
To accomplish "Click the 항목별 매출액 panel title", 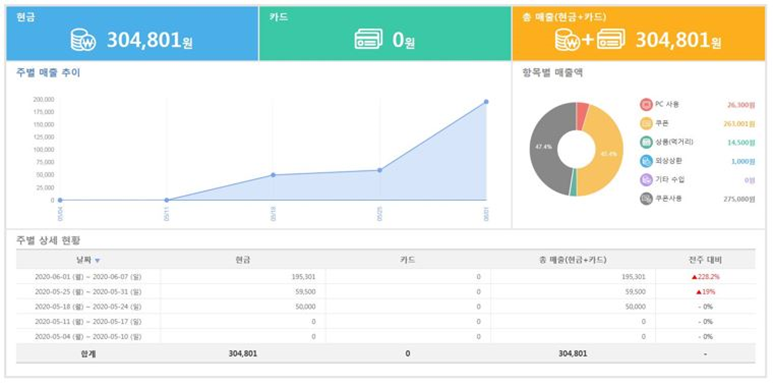I will click(553, 73).
